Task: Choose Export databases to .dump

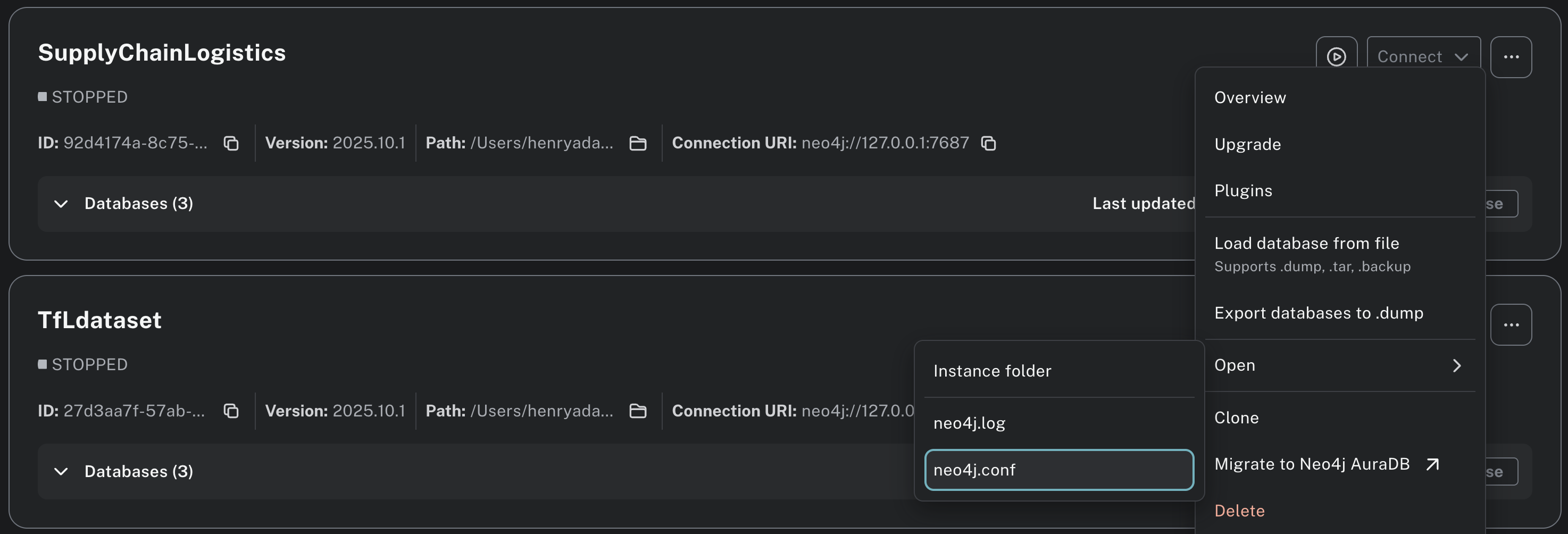Action: (1319, 313)
